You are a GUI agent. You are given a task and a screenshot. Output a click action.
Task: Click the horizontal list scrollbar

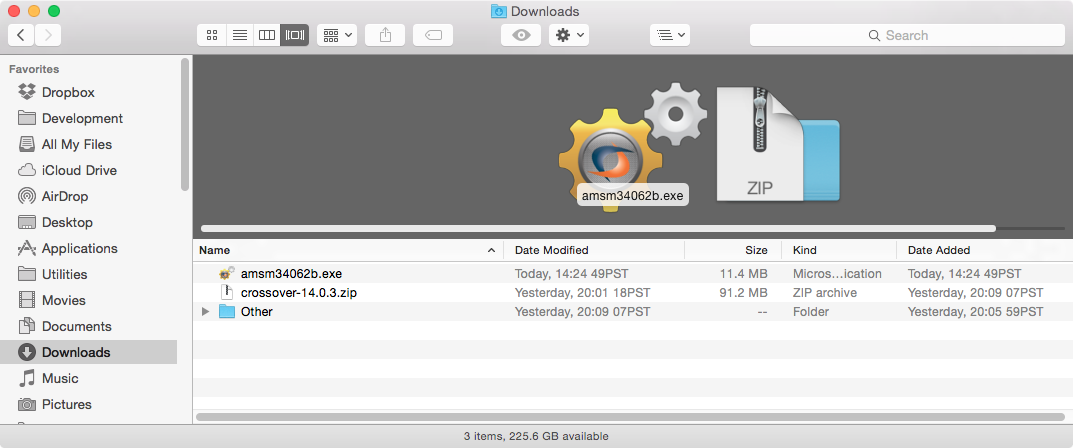(631, 417)
